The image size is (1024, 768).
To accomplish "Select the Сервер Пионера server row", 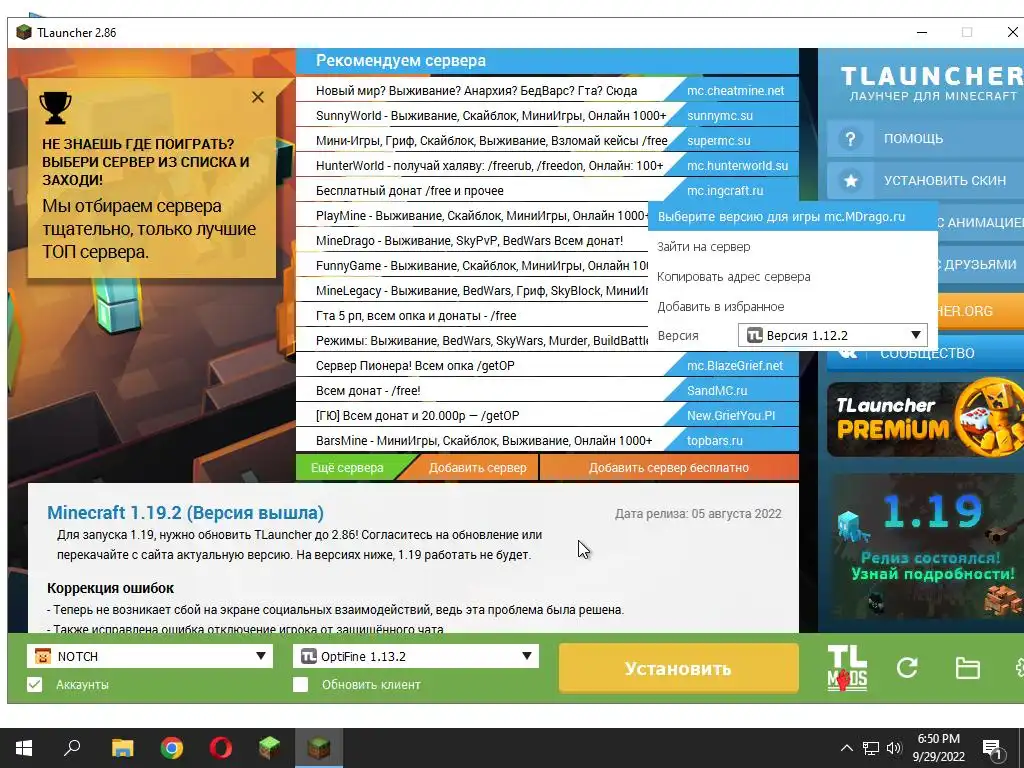I will coord(547,366).
